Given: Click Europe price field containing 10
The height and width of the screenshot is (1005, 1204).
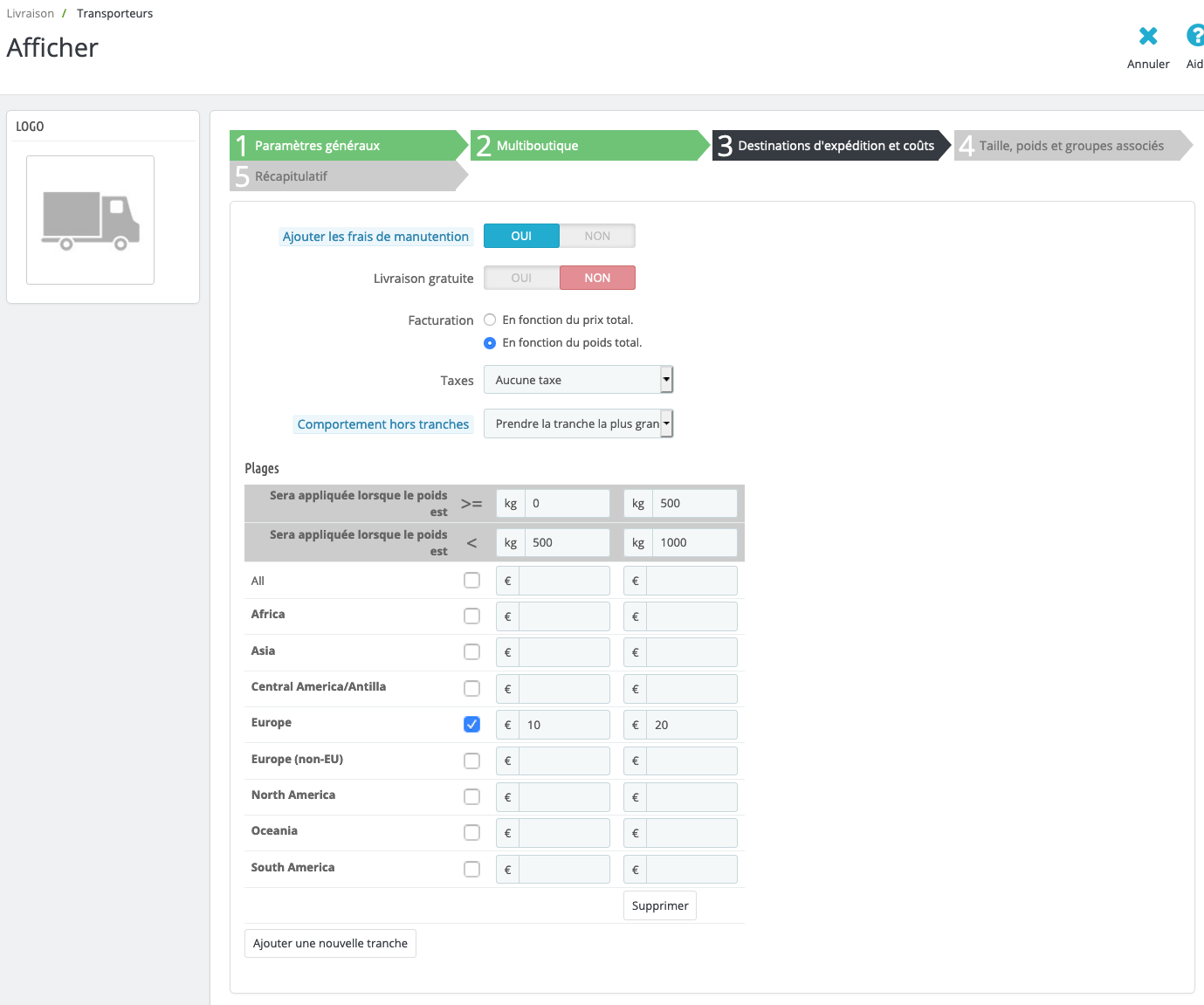Looking at the screenshot, I should click(564, 725).
